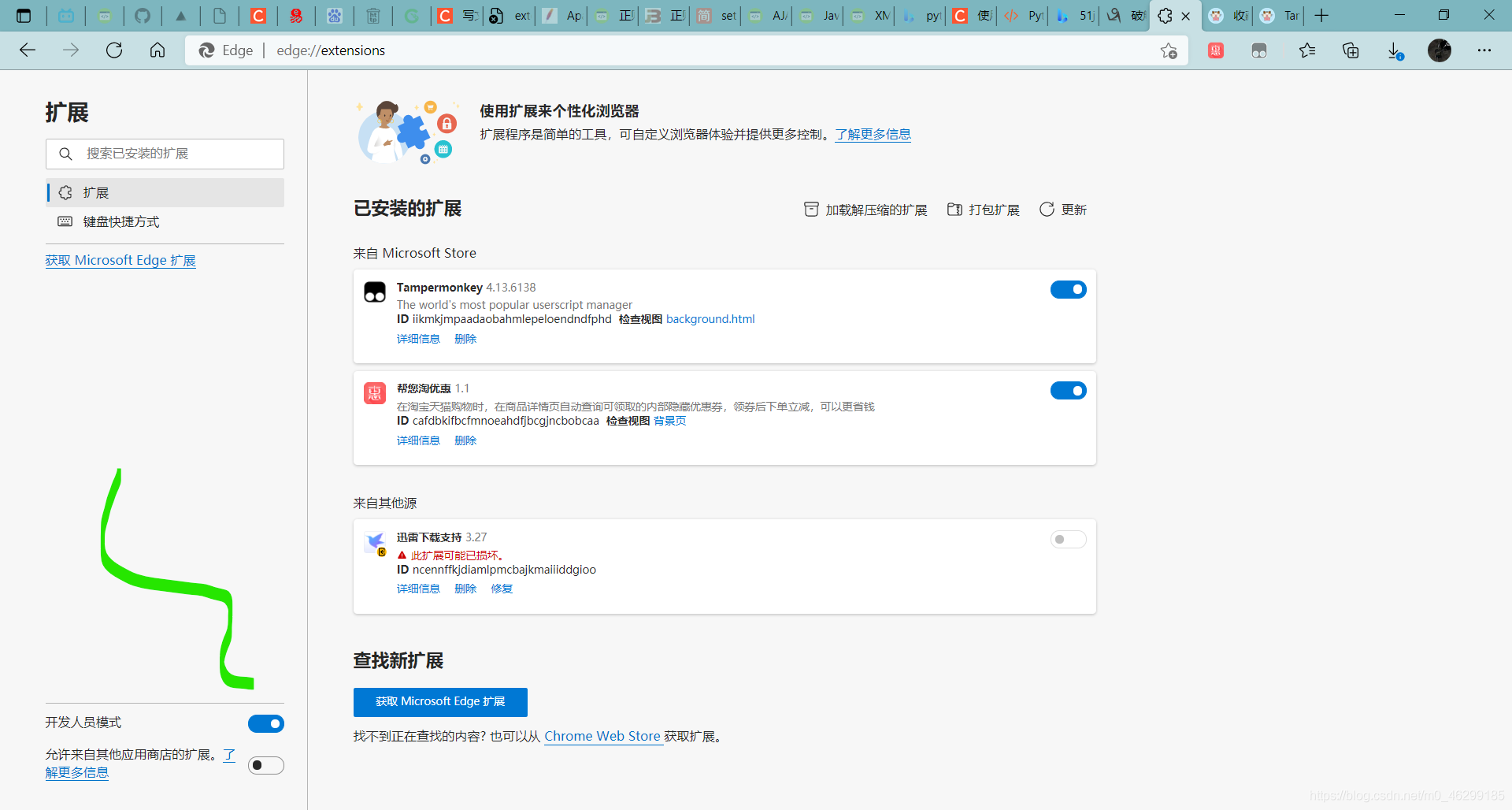1512x810 pixels.
Task: Open Edge settings and more menu
Action: (x=1484, y=50)
